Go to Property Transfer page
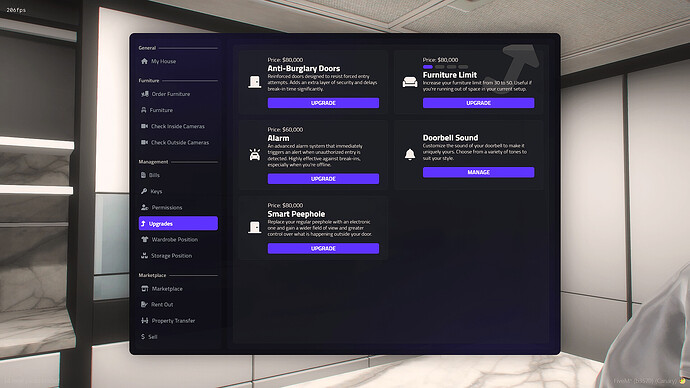Image resolution: width=690 pixels, height=388 pixels. pos(178,321)
